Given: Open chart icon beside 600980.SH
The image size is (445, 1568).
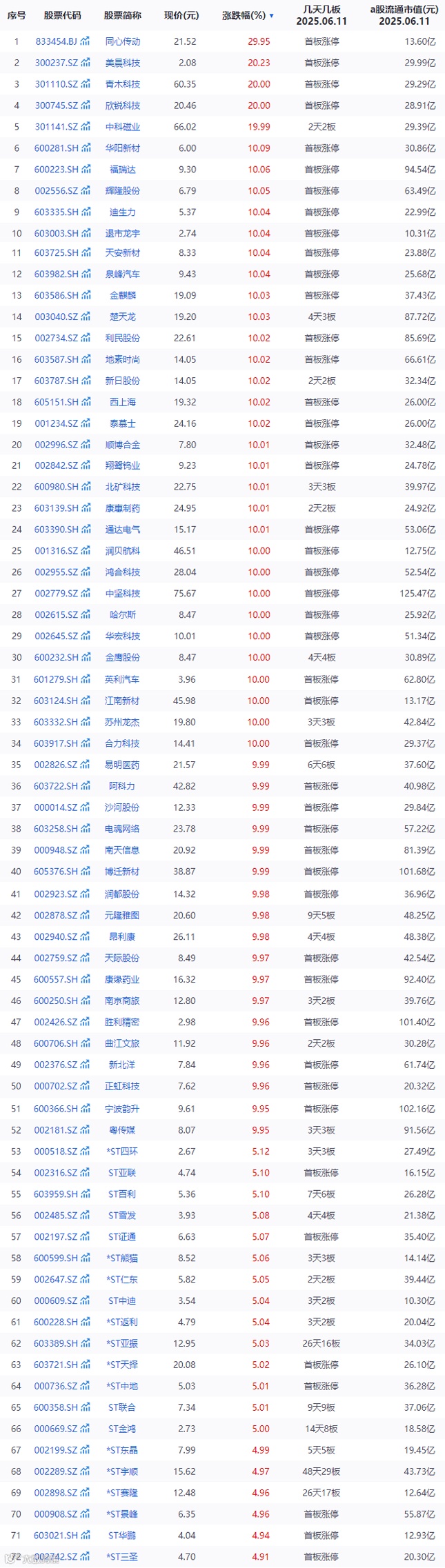Looking at the screenshot, I should (86, 487).
